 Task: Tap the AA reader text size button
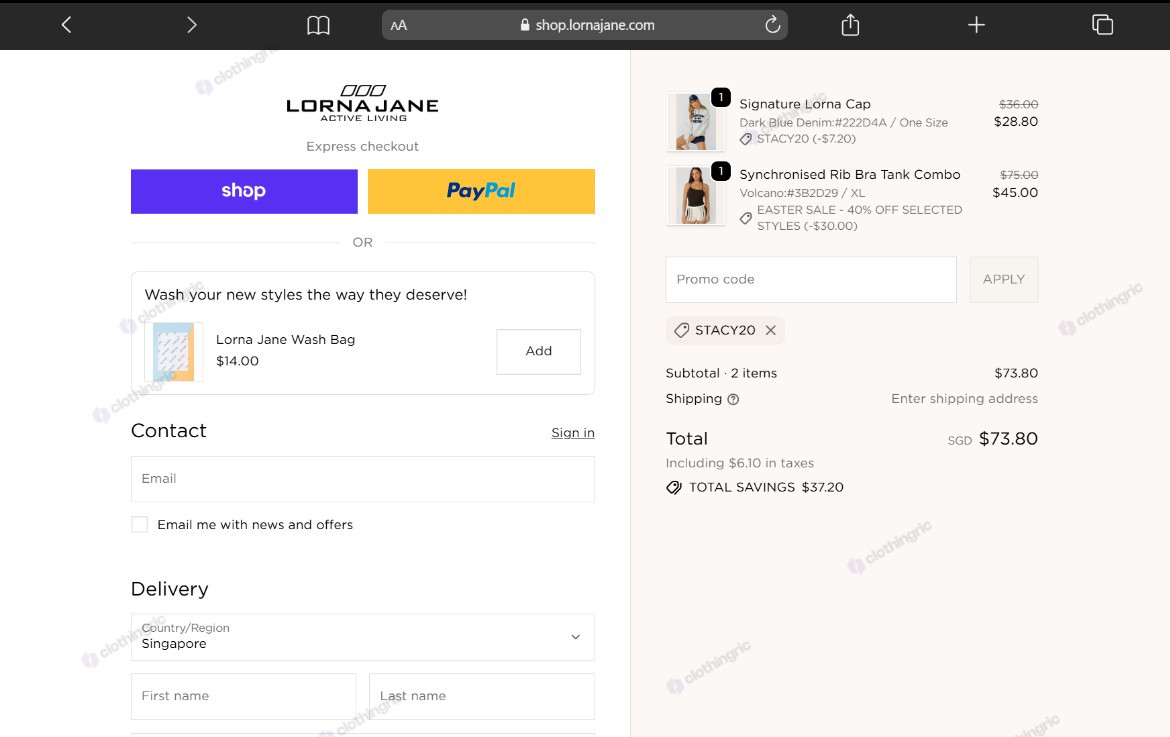399,25
